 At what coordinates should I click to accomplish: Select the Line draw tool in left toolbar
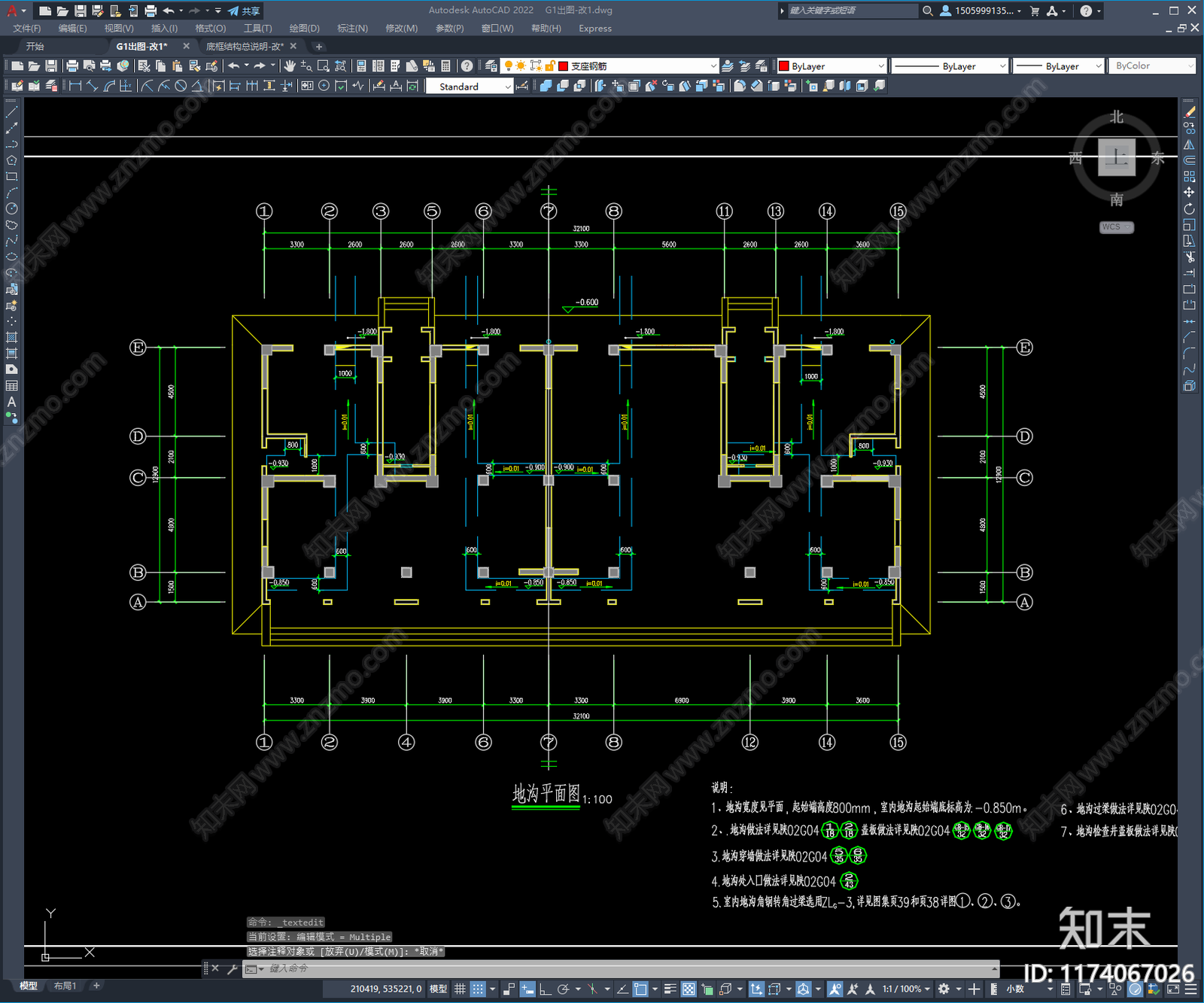click(x=11, y=112)
